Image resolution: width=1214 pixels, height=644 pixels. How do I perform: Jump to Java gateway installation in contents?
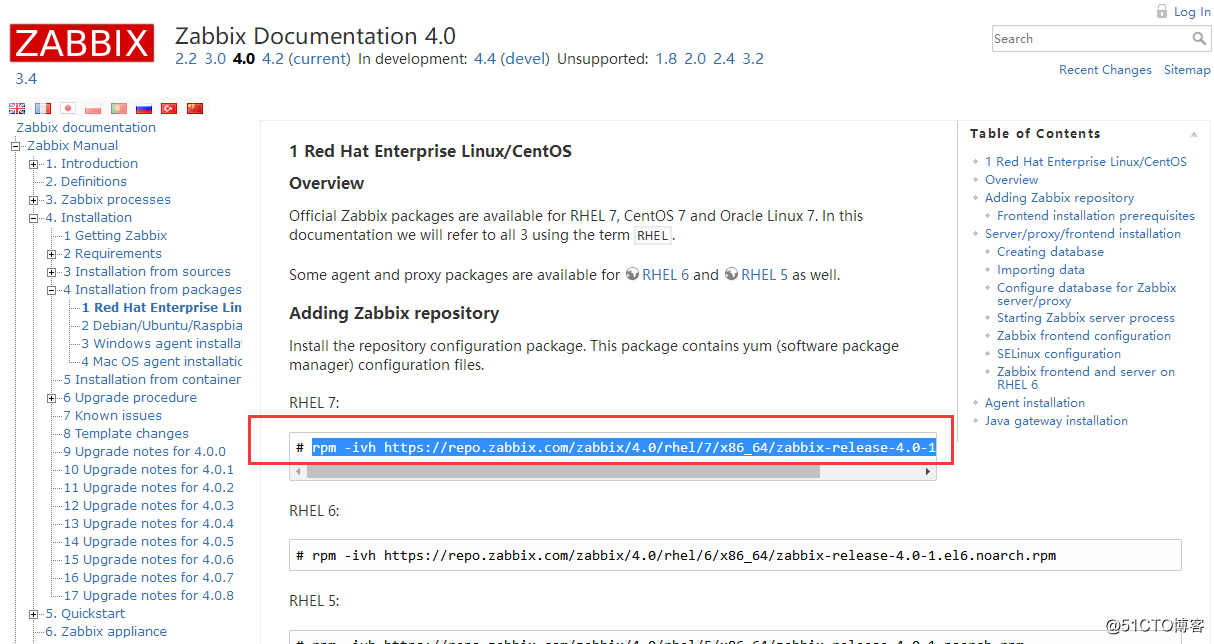tap(1056, 421)
